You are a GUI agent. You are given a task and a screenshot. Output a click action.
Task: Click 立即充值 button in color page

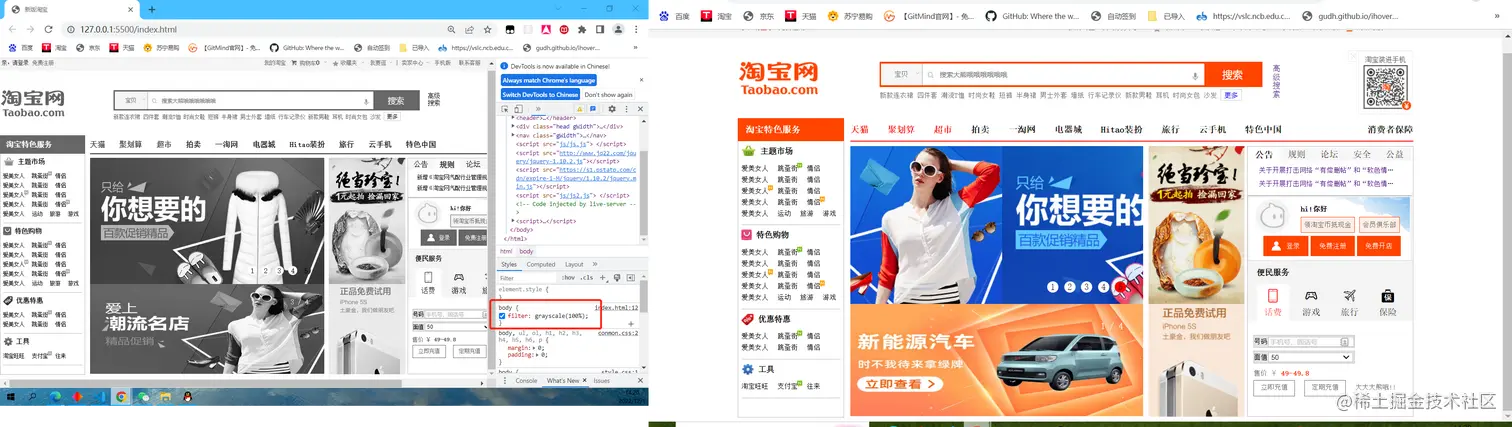1274,387
